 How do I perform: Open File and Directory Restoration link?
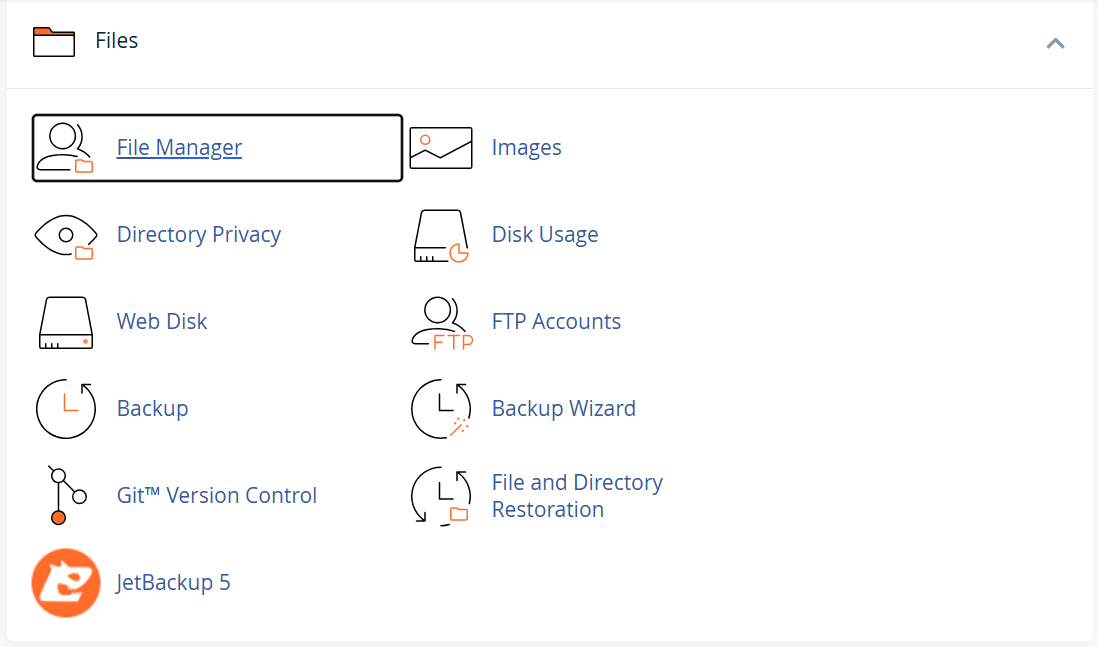(577, 496)
